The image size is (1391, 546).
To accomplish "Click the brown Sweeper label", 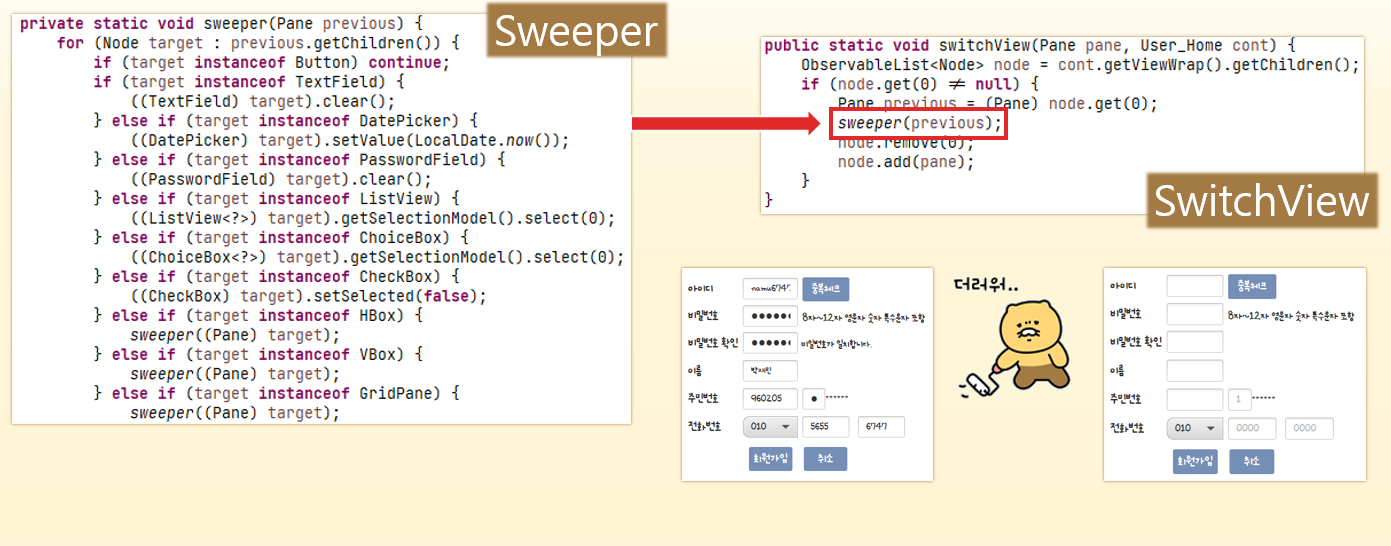I will (577, 32).
